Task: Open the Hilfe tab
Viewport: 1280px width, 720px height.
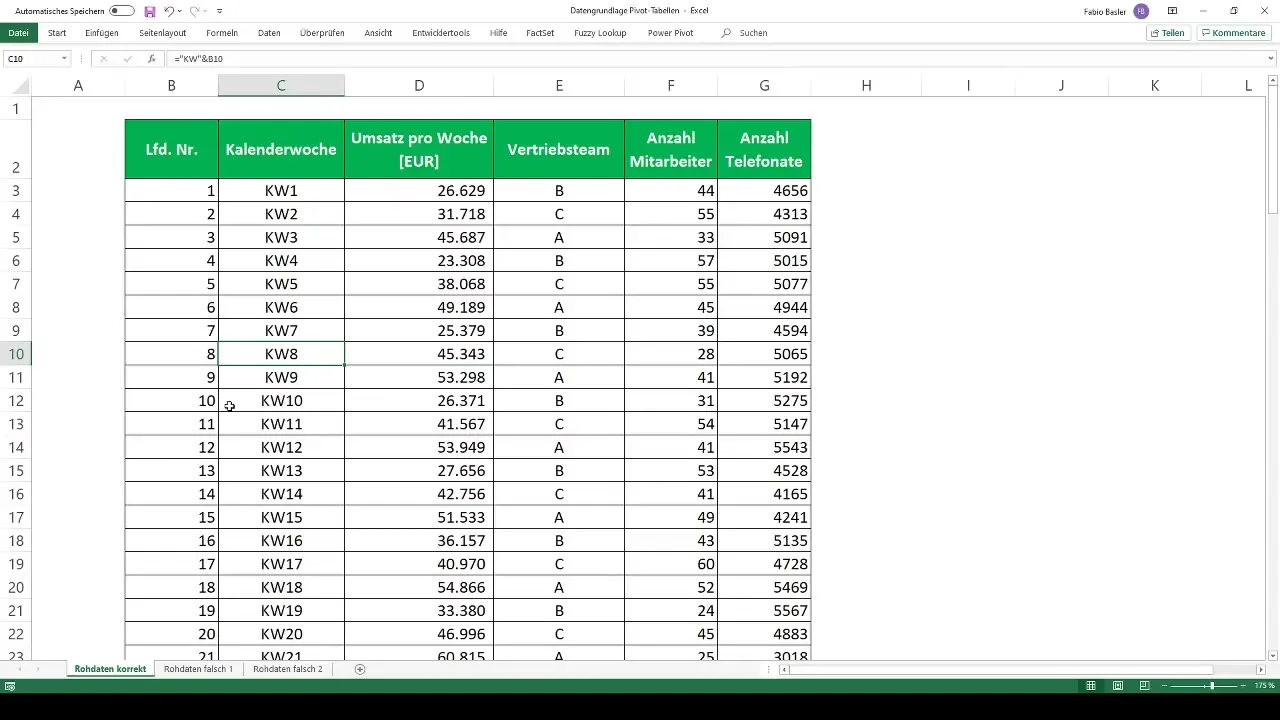Action: [x=498, y=33]
